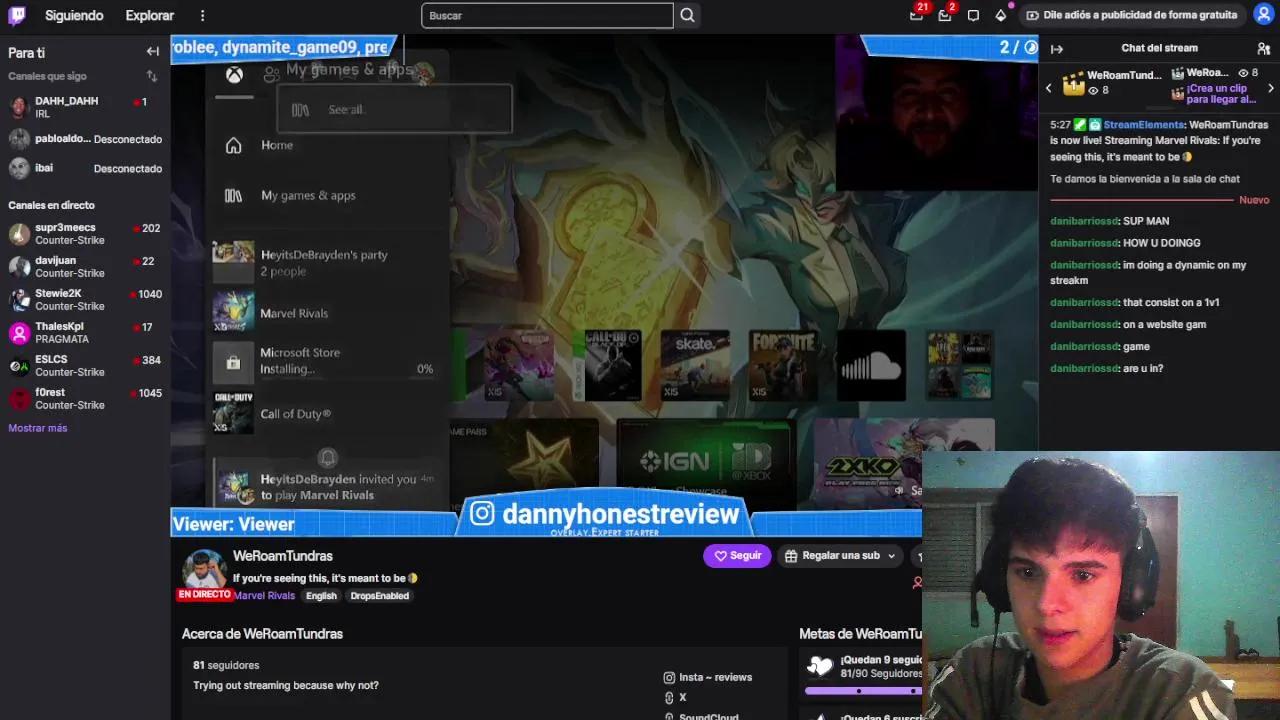
Task: Click the search magnifier button
Action: [687, 15]
